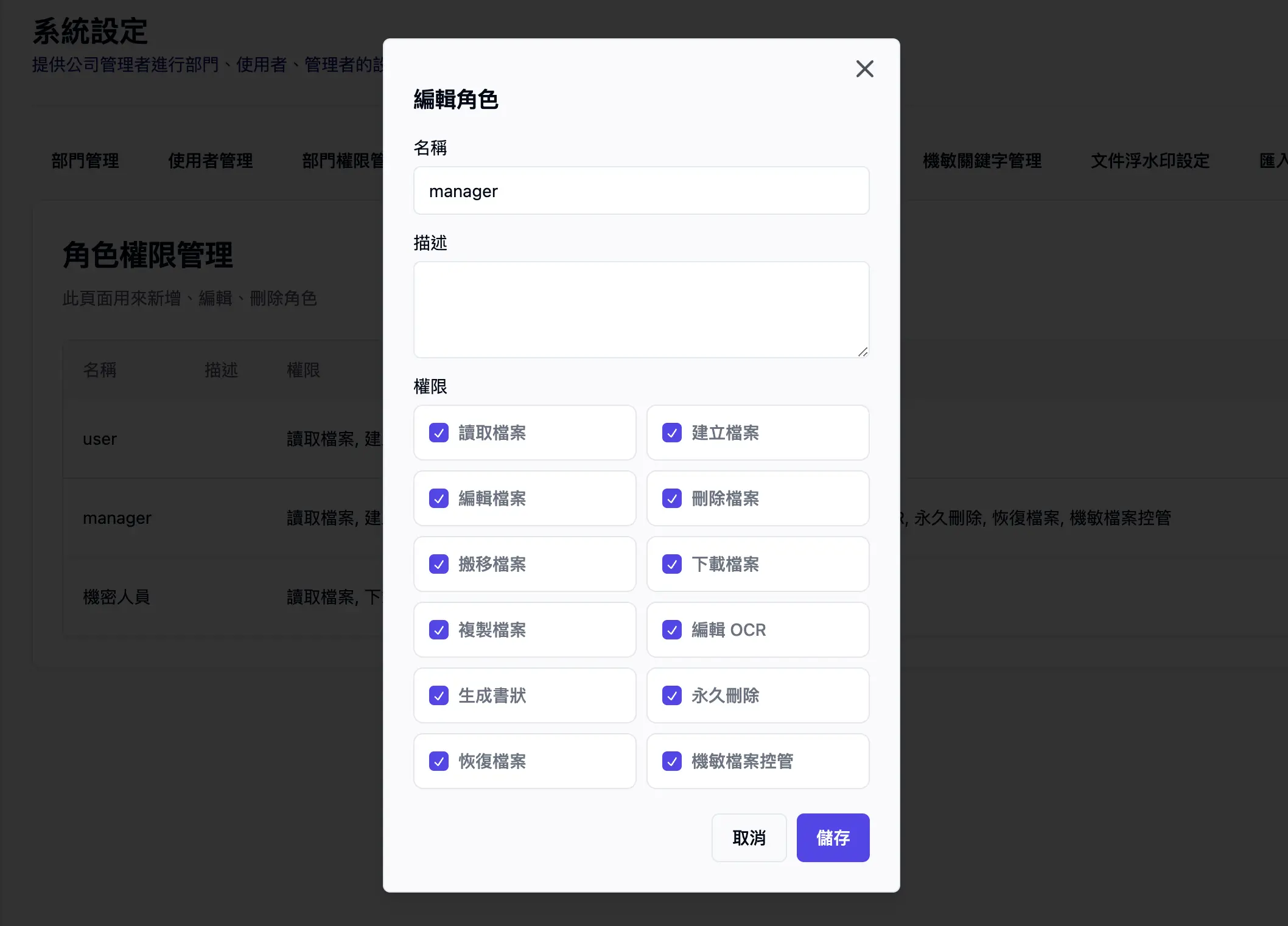Click the 取消 button
1288x926 pixels.
pos(749,838)
